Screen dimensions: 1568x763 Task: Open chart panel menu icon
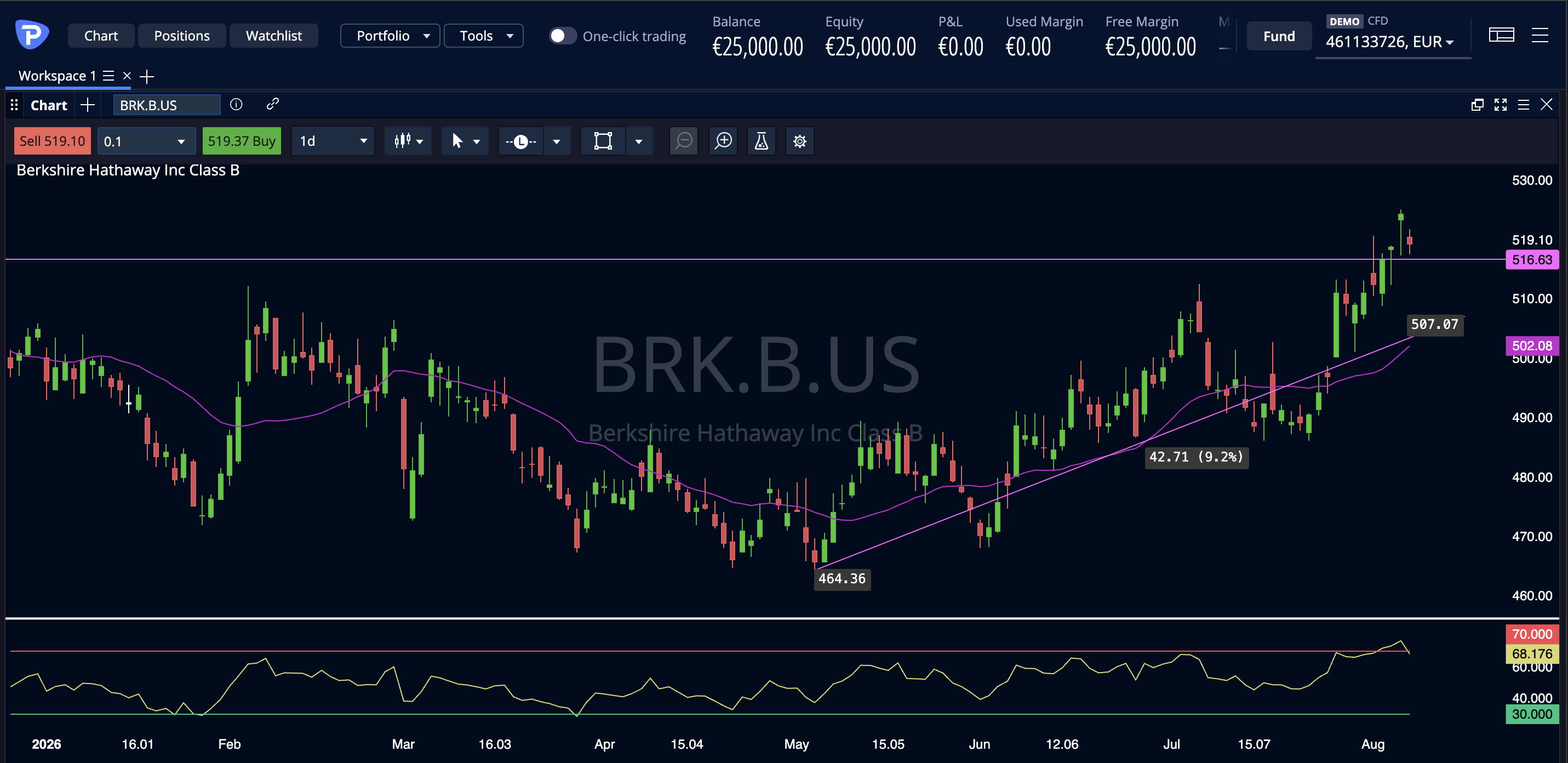pos(1523,104)
